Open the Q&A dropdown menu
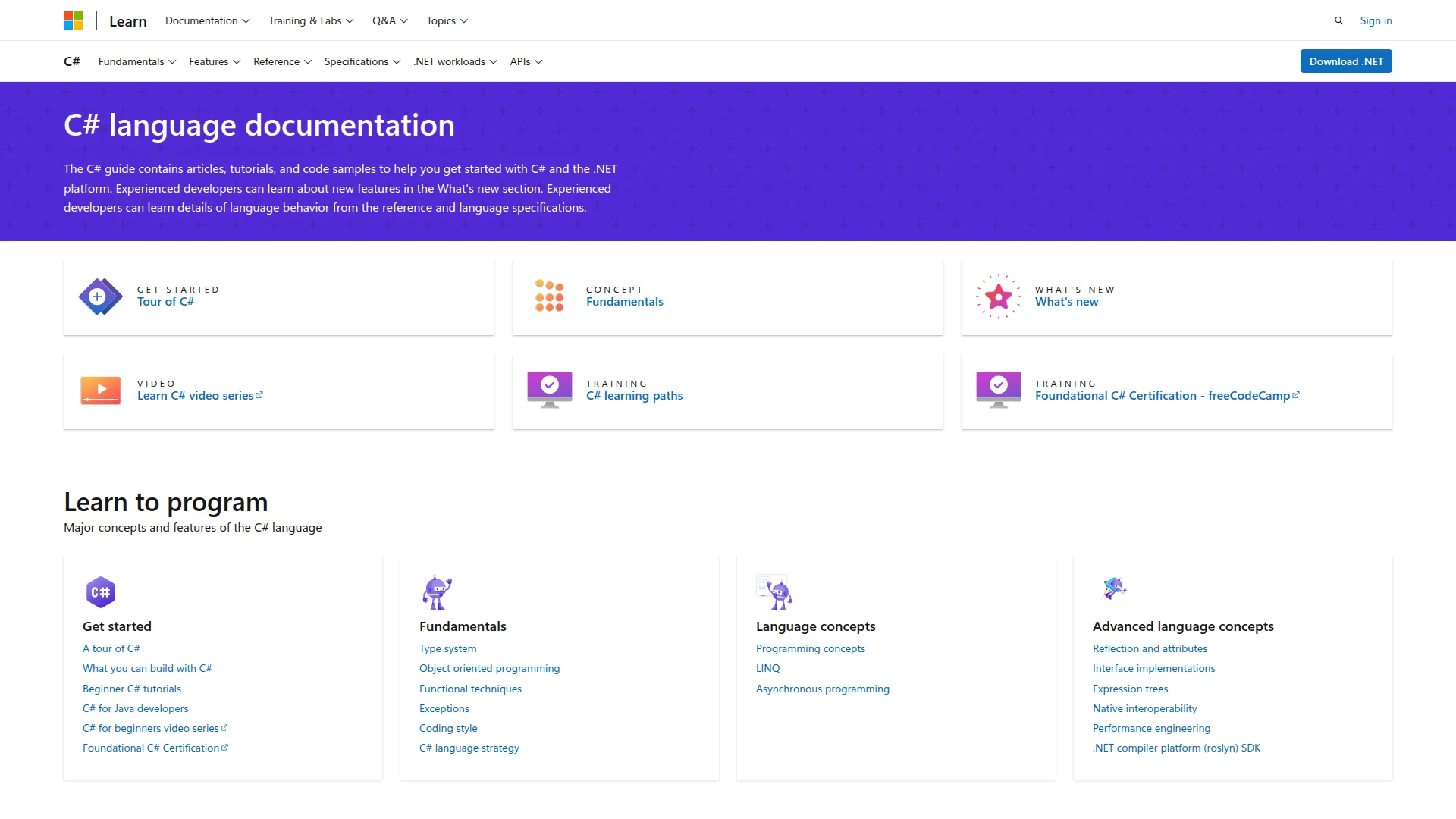Screen dimensions: 1456x819 (x=390, y=20)
